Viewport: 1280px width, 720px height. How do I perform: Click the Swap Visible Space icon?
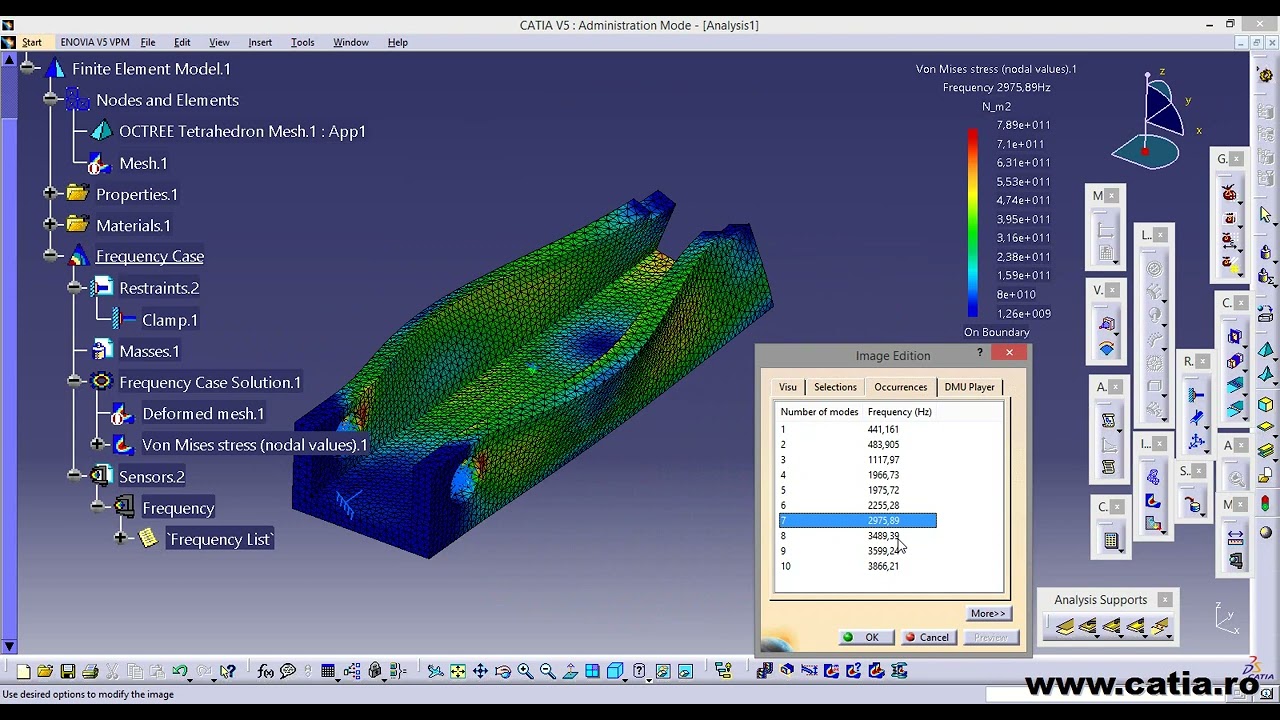tap(686, 671)
